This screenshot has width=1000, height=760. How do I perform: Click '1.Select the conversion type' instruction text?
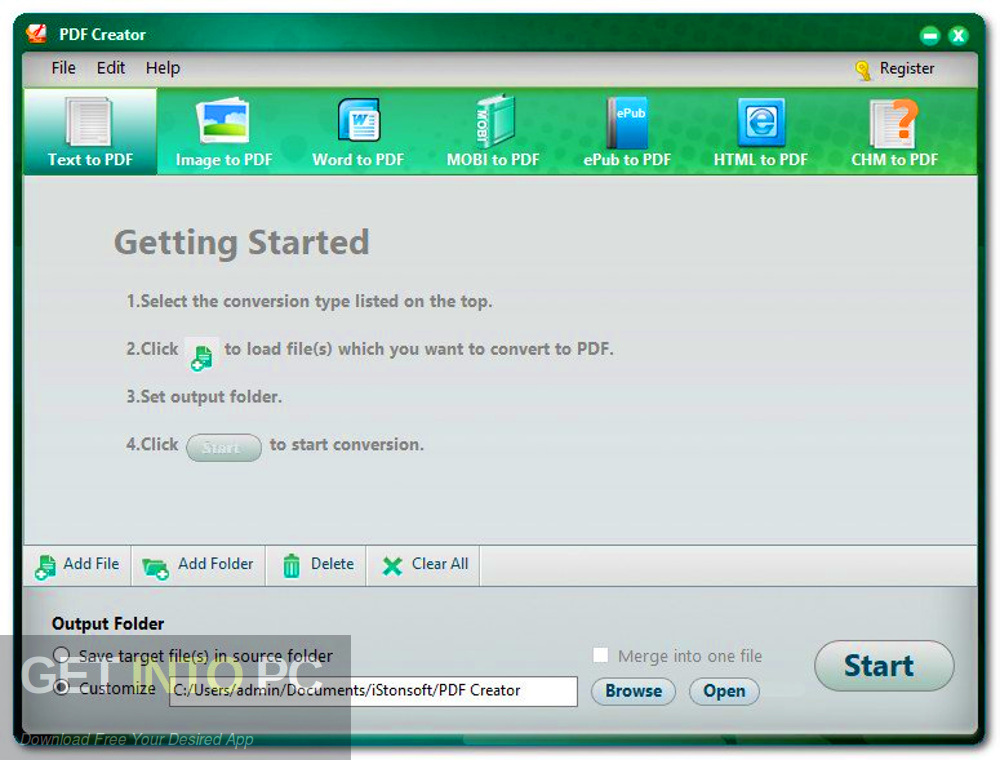(x=309, y=301)
